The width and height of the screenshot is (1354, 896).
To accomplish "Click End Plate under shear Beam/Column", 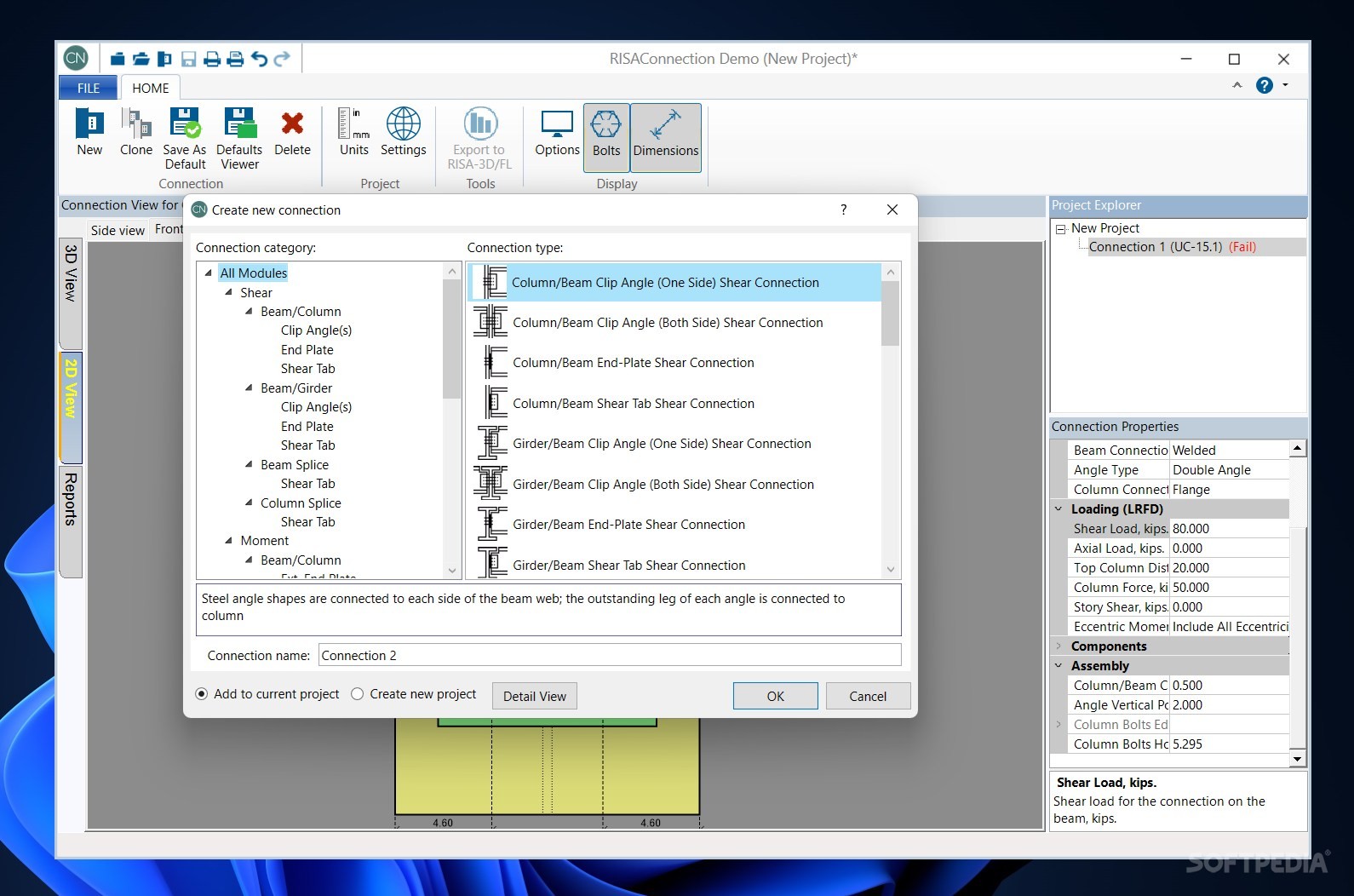I will pyautogui.click(x=307, y=350).
